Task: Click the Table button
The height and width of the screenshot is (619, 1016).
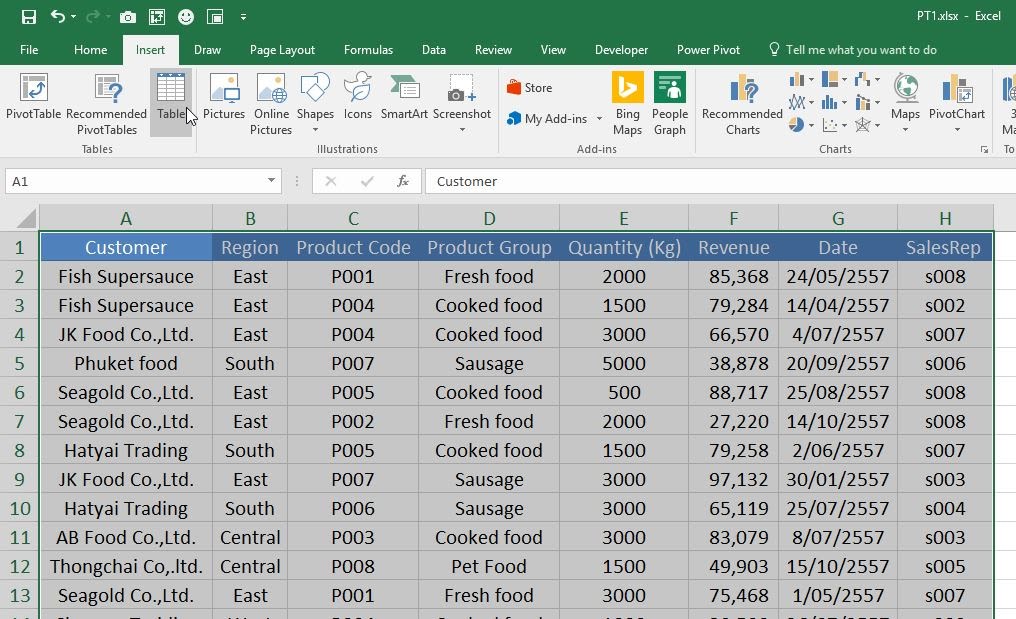Action: (171, 102)
